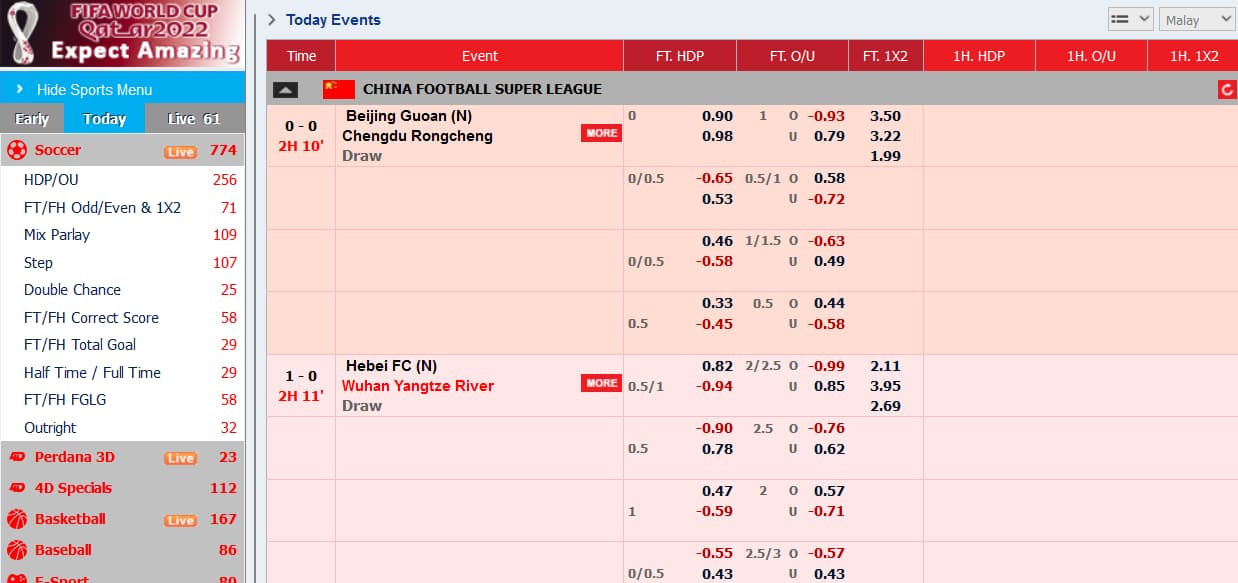Switch to the Early tab
1238x583 pixels.
coord(32,118)
